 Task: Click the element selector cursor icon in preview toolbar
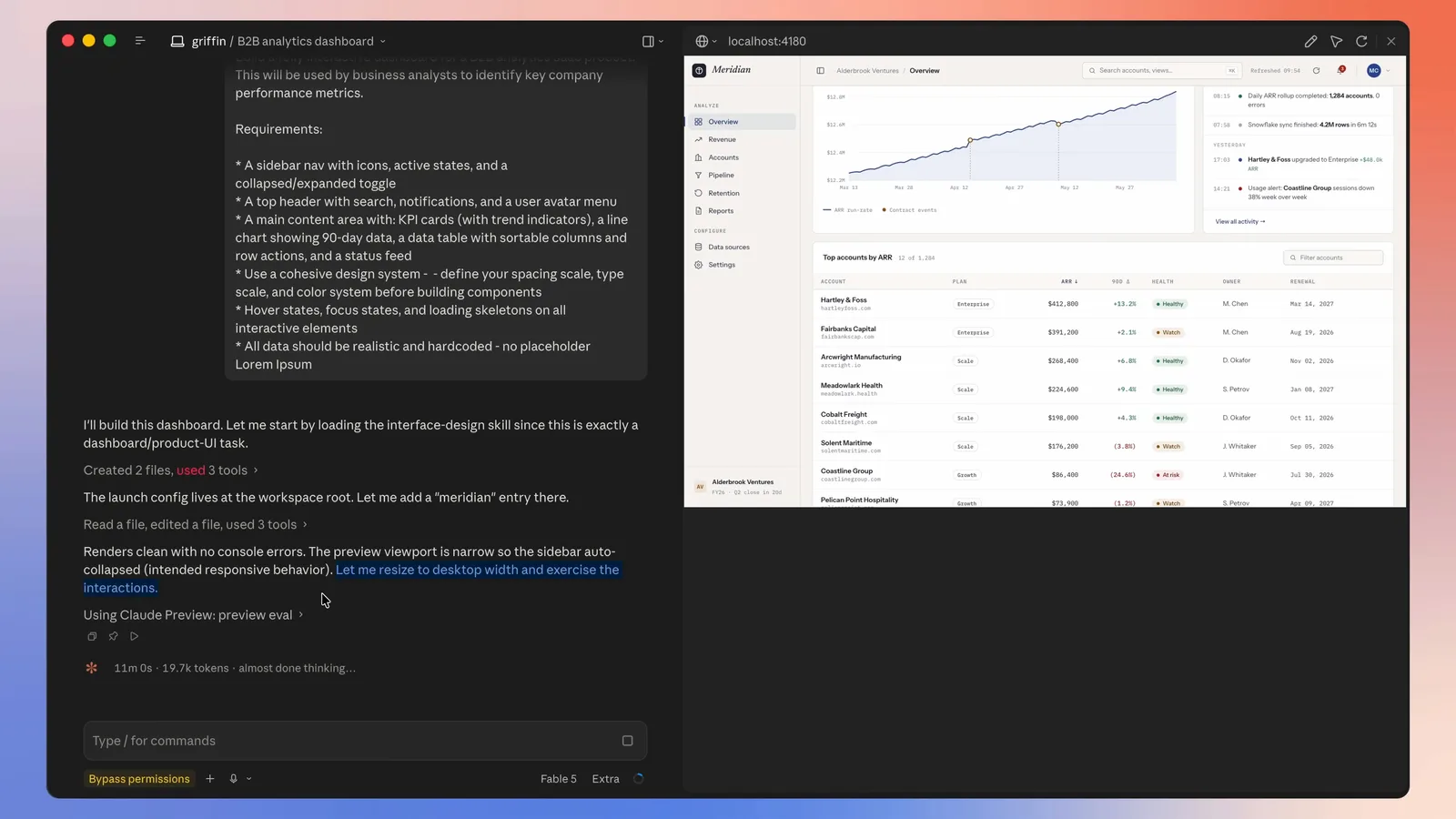click(x=1336, y=41)
